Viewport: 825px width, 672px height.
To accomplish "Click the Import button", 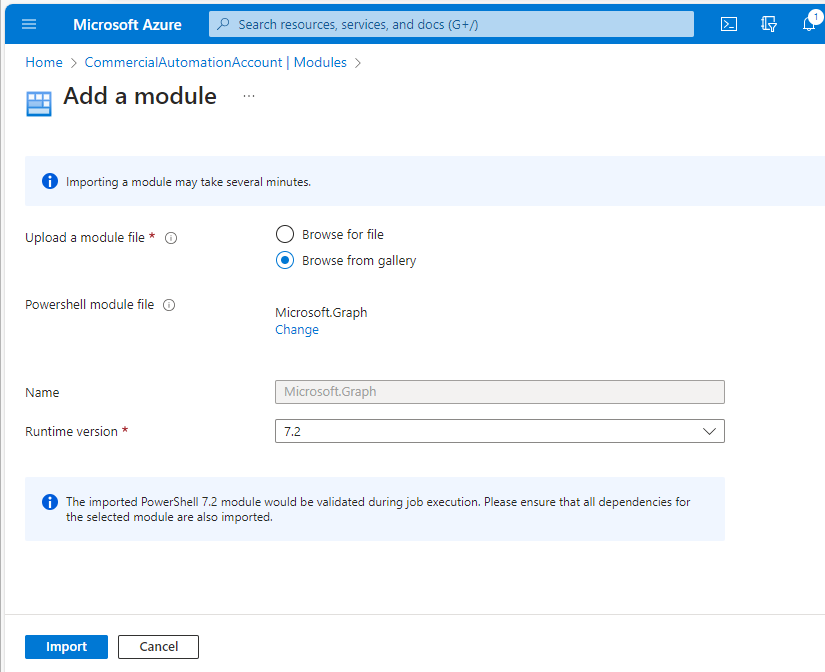I will click(x=65, y=646).
